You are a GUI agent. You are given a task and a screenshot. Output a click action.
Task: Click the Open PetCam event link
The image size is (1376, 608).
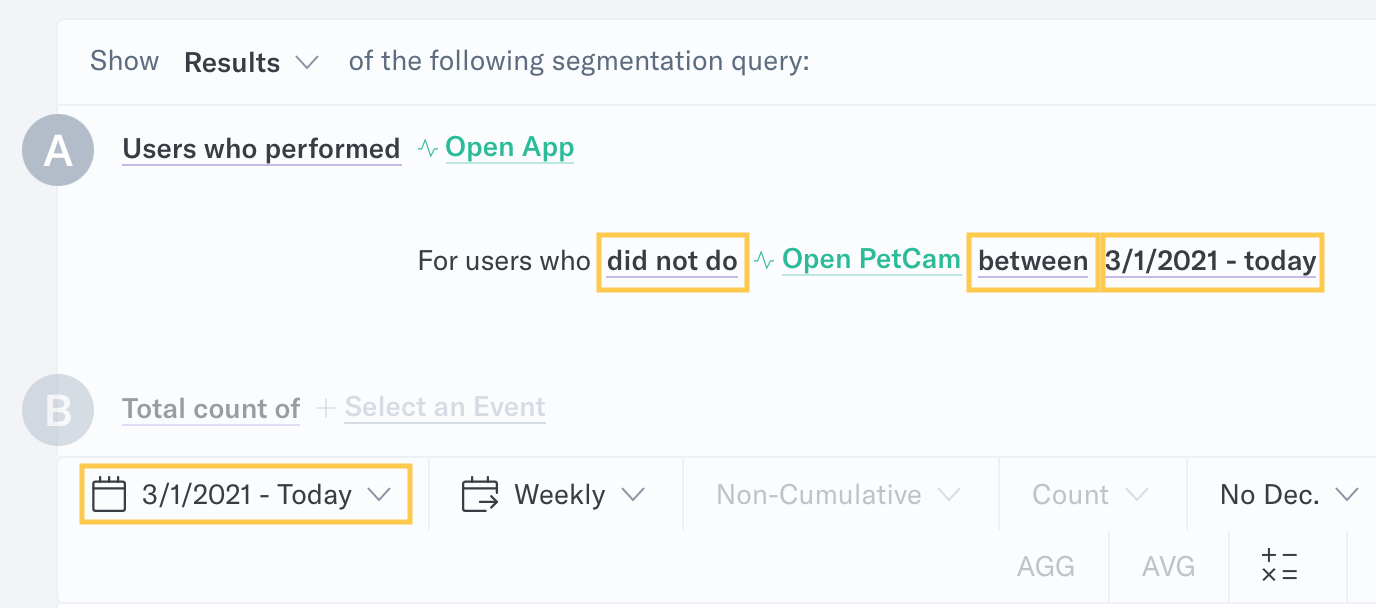pyautogui.click(x=871, y=260)
